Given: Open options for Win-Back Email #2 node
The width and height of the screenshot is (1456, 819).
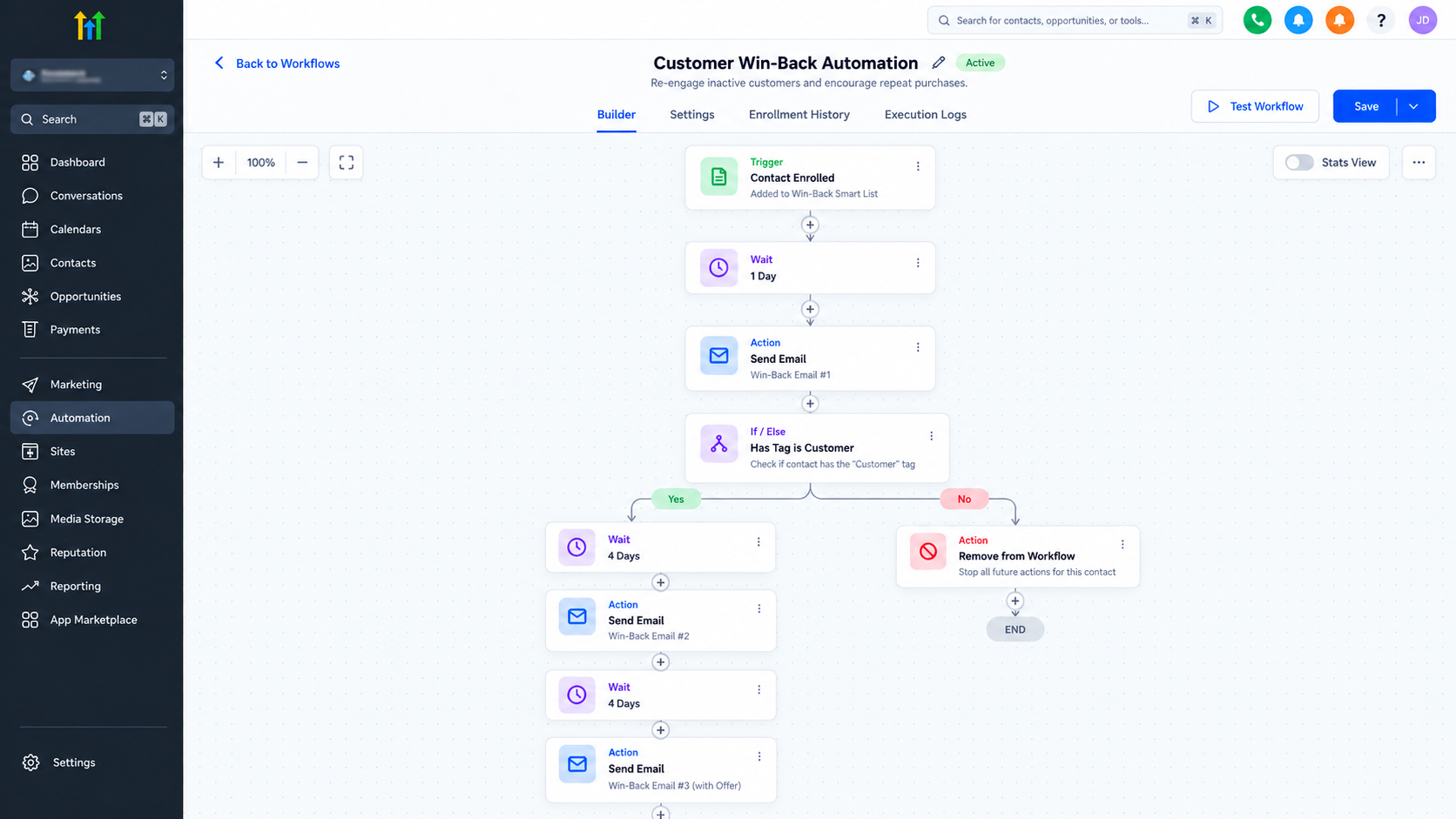Looking at the screenshot, I should [x=758, y=608].
